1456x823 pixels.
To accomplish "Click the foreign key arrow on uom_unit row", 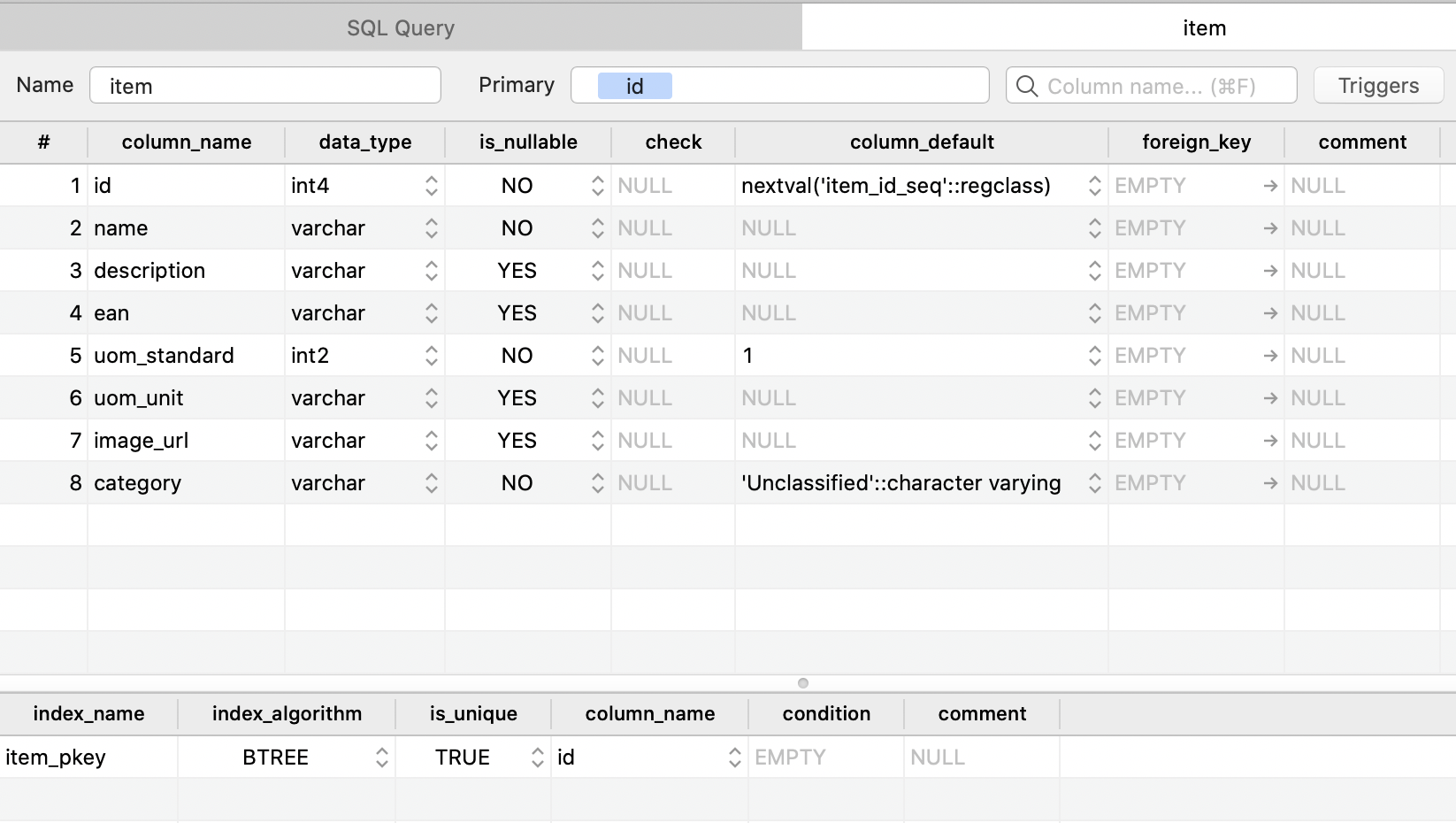I will (1270, 397).
